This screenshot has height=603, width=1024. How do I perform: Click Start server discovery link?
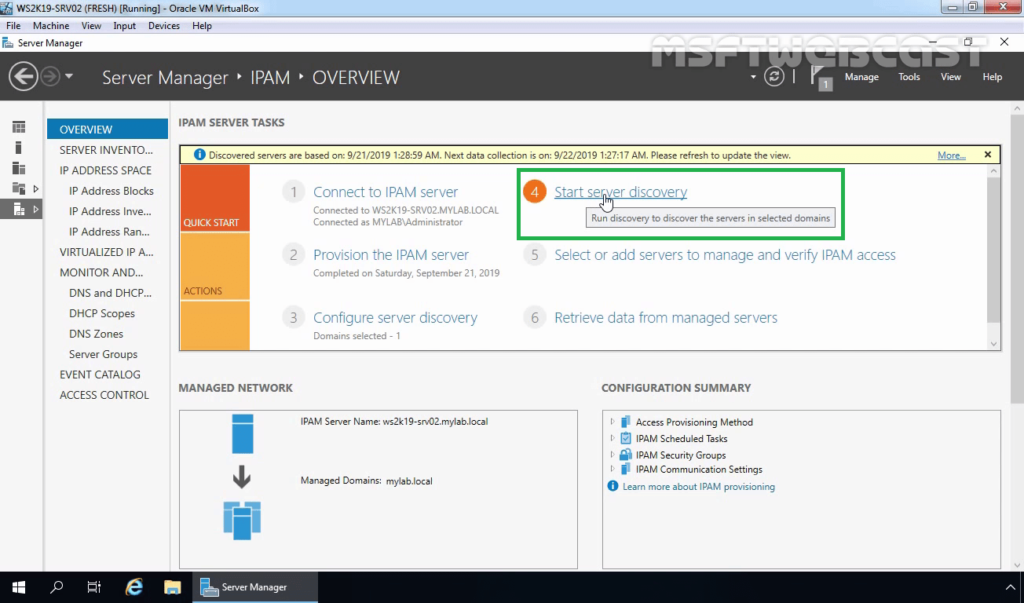click(620, 192)
